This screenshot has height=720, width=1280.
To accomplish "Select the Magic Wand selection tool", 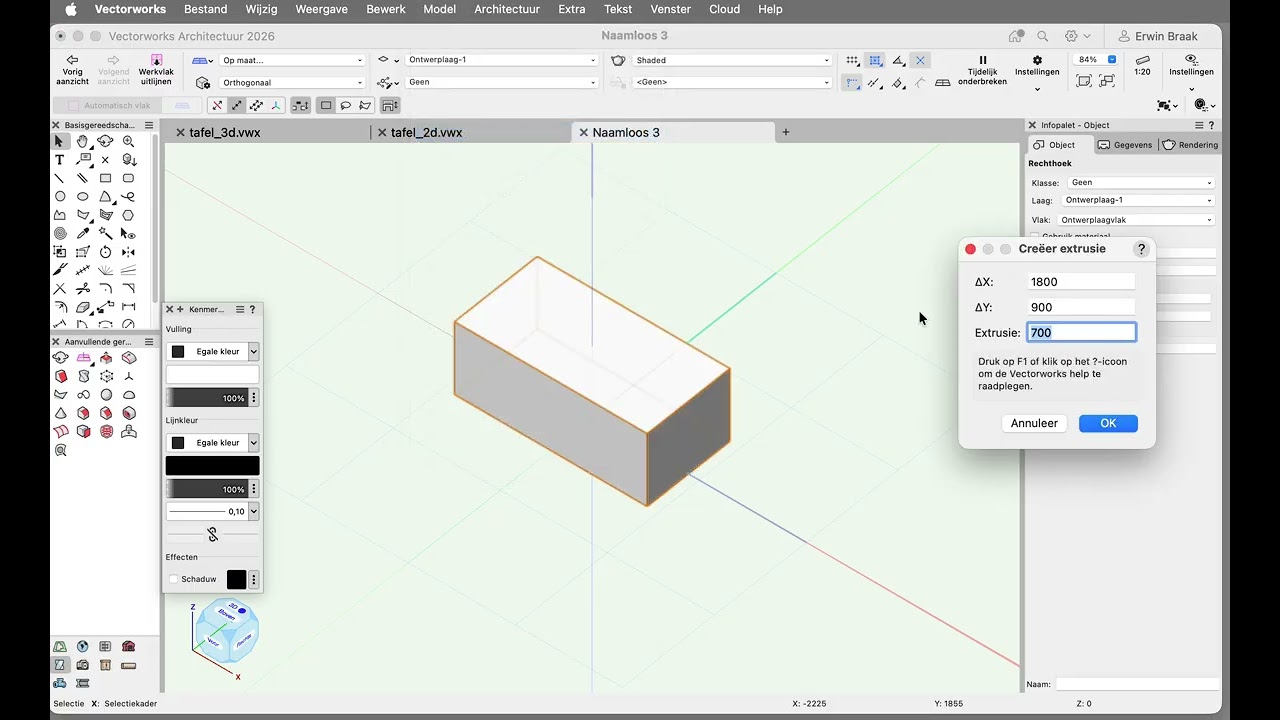I will pyautogui.click(x=105, y=234).
